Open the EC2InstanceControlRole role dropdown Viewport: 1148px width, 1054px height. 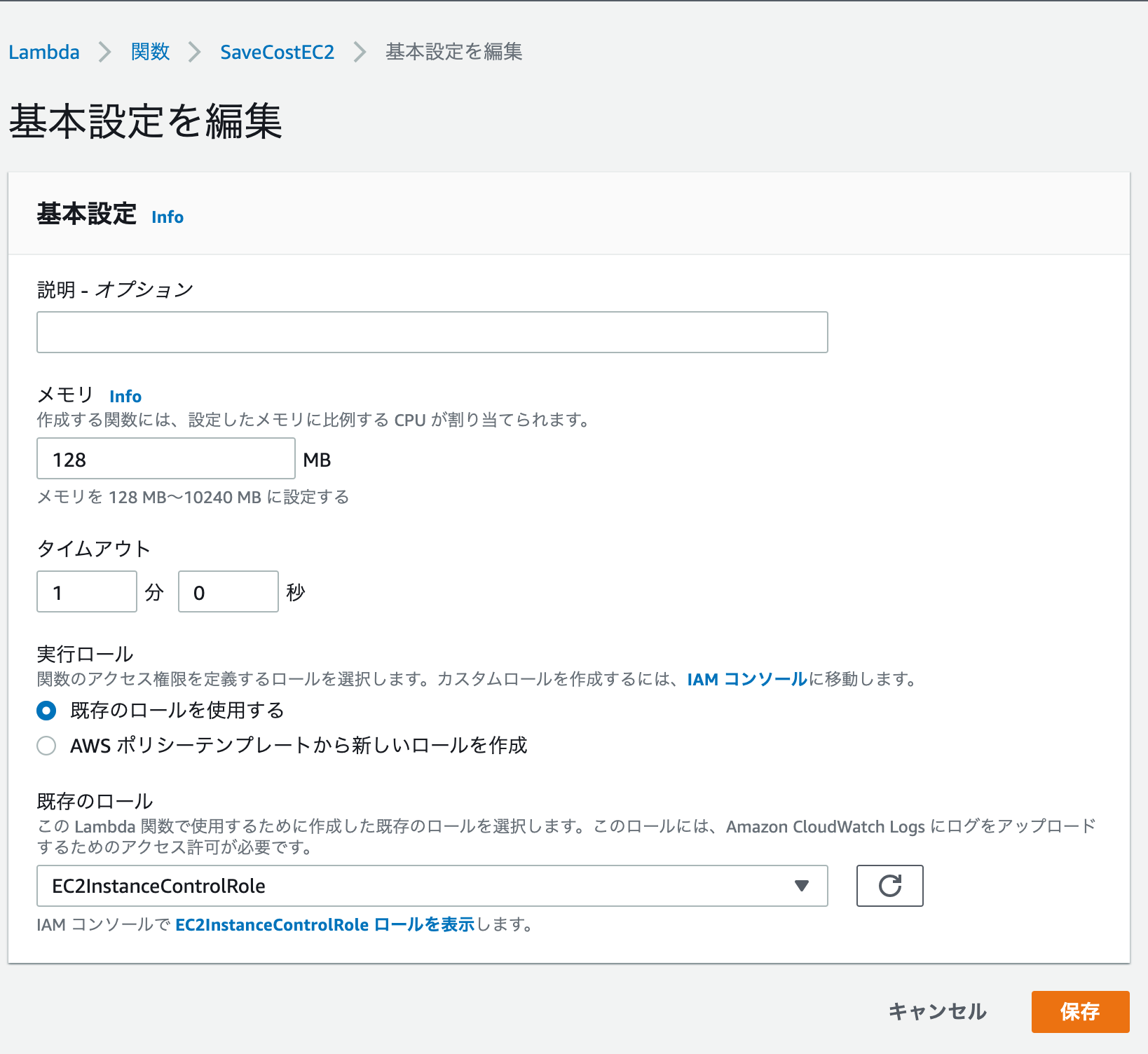coord(432,886)
